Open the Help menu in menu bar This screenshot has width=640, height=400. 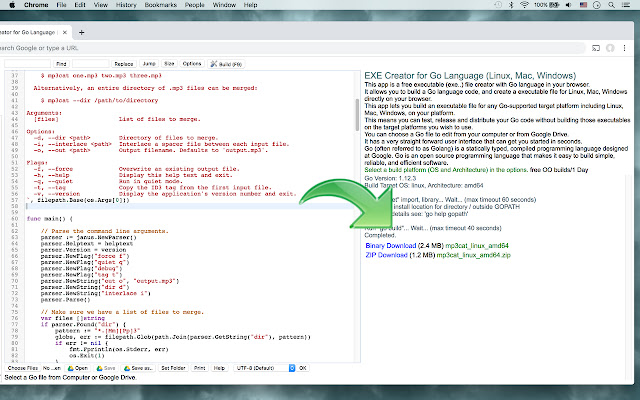click(x=251, y=5)
